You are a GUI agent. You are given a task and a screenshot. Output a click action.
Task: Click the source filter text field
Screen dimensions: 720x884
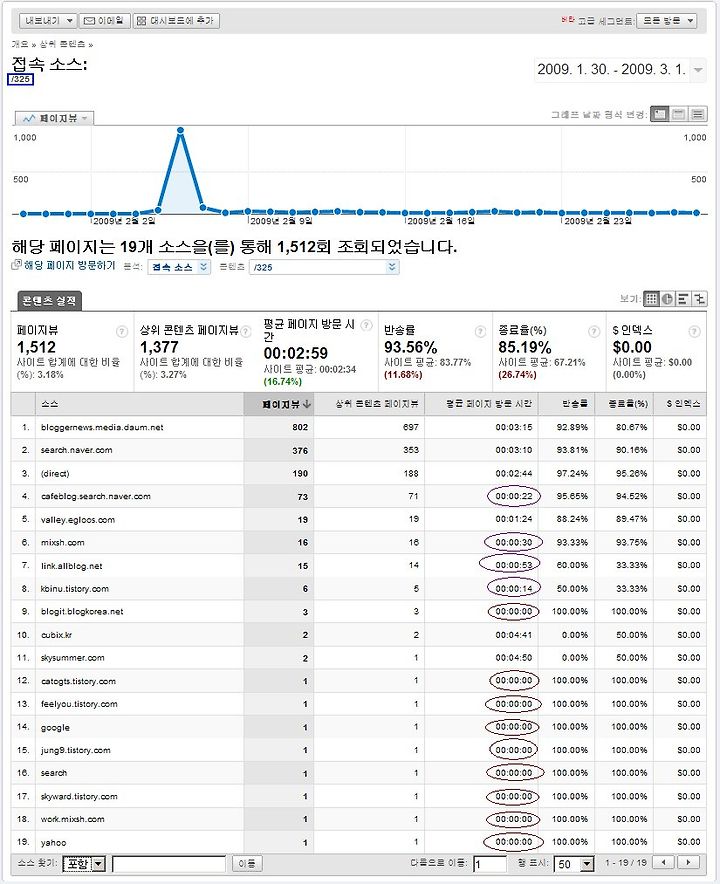pyautogui.click(x=169, y=864)
